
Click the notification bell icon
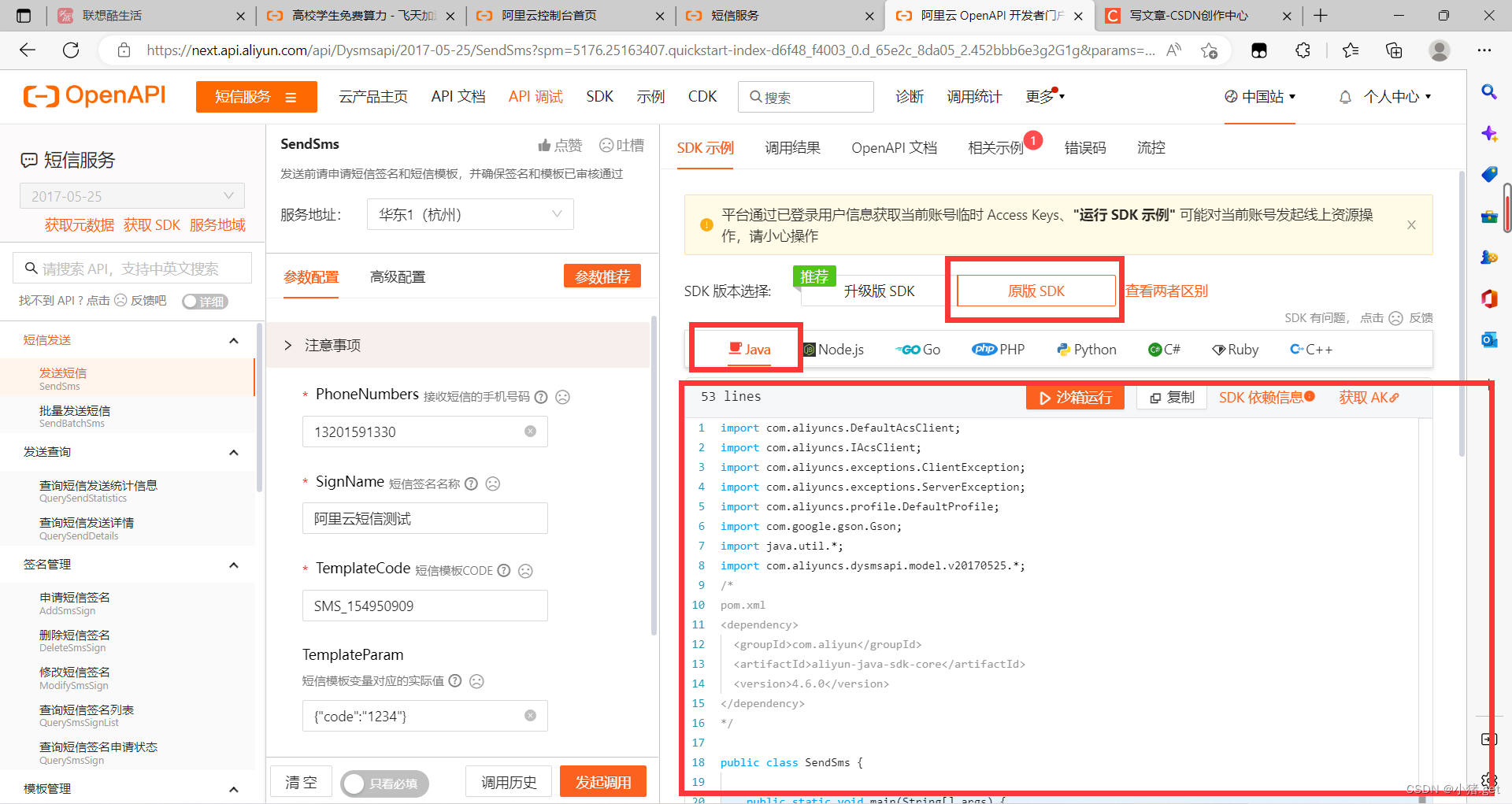click(1345, 97)
